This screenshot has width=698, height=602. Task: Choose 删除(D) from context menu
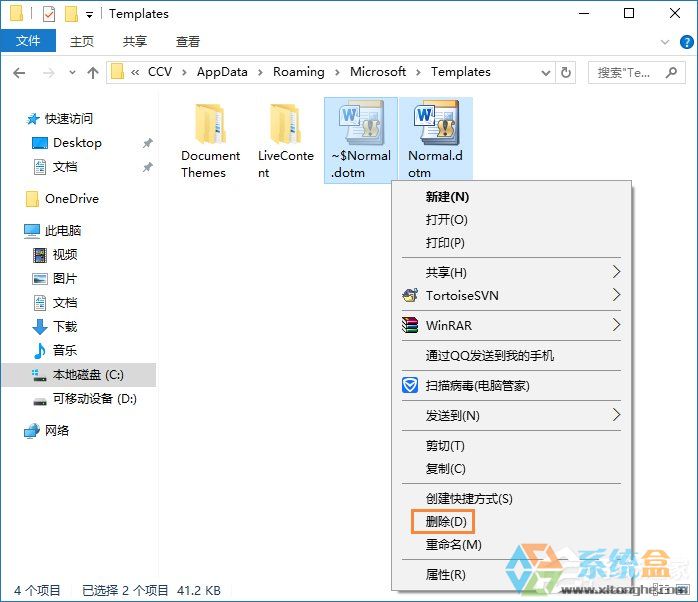pyautogui.click(x=511, y=521)
